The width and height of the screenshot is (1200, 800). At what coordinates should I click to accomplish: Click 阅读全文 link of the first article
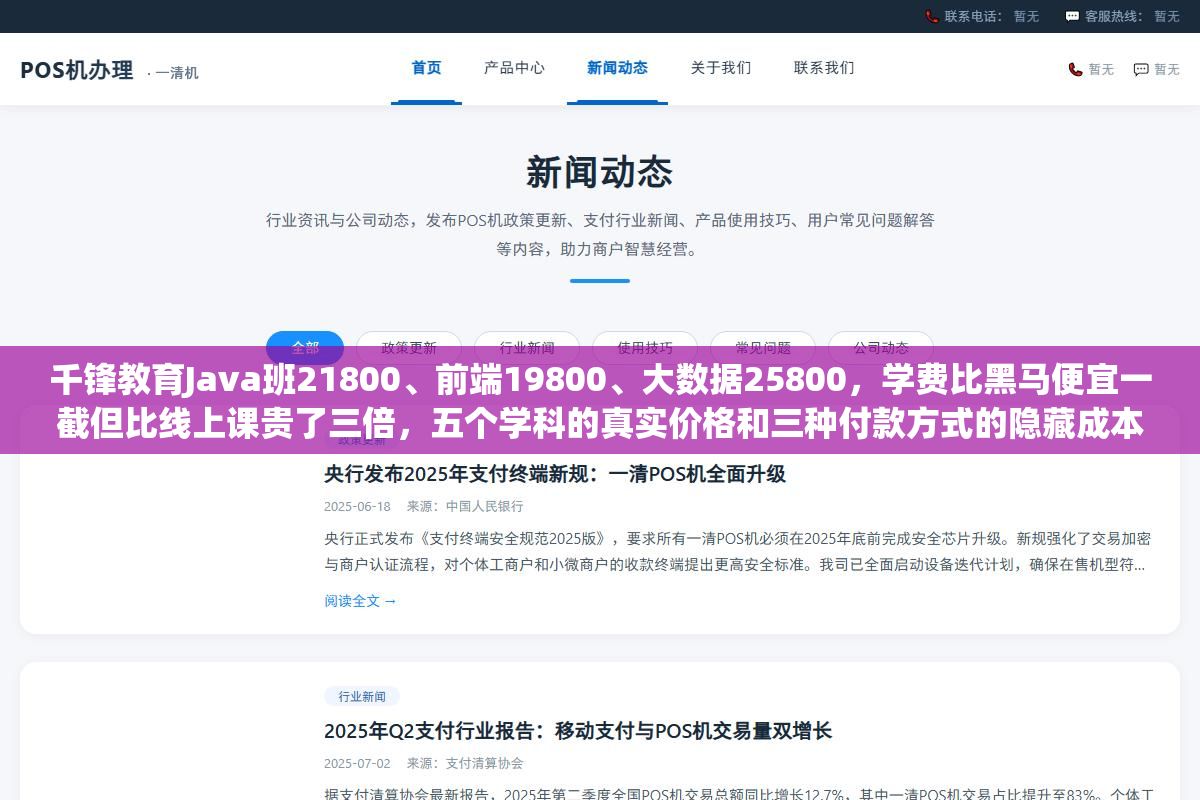(x=360, y=601)
